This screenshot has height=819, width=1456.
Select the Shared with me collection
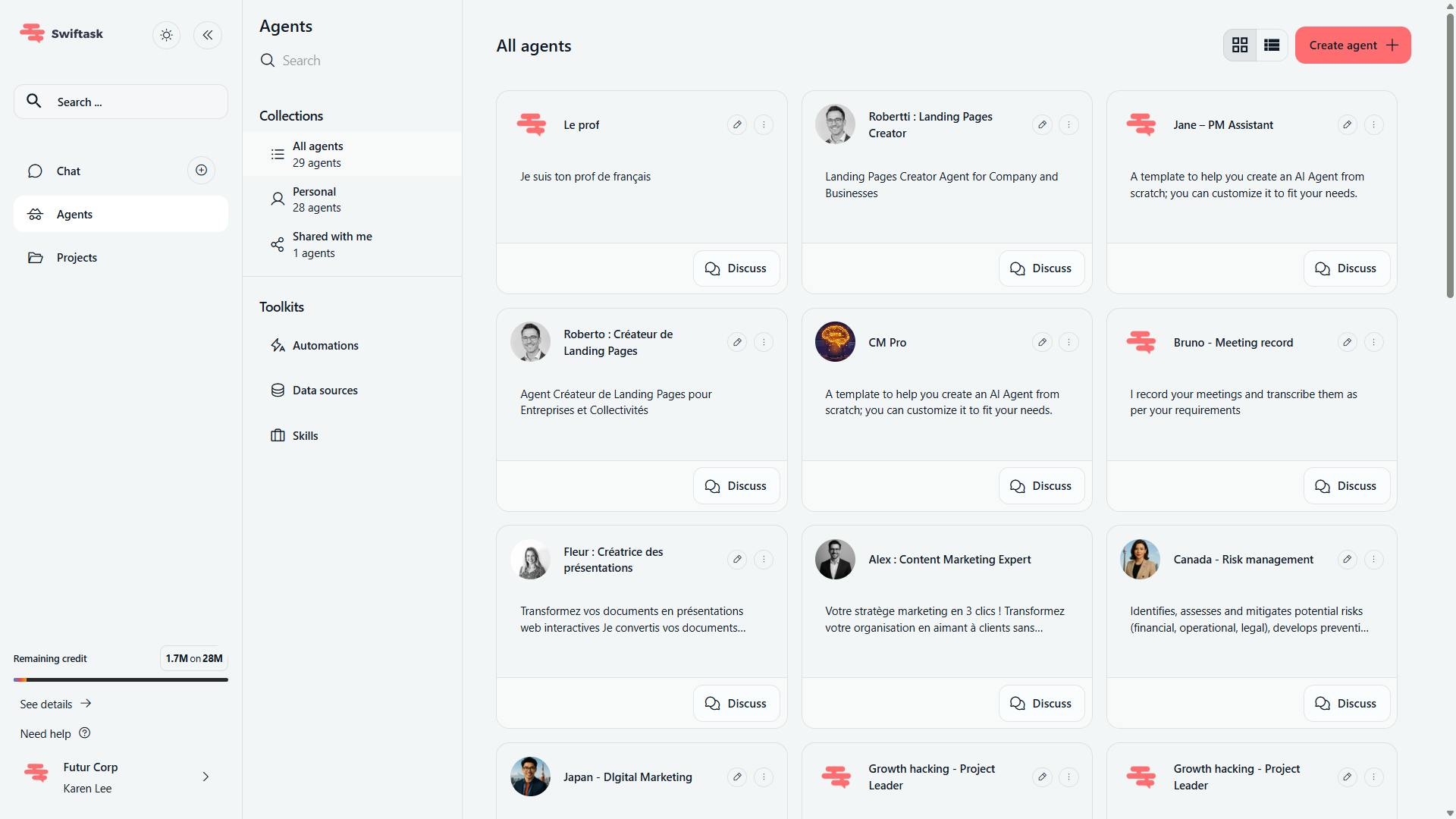[331, 245]
